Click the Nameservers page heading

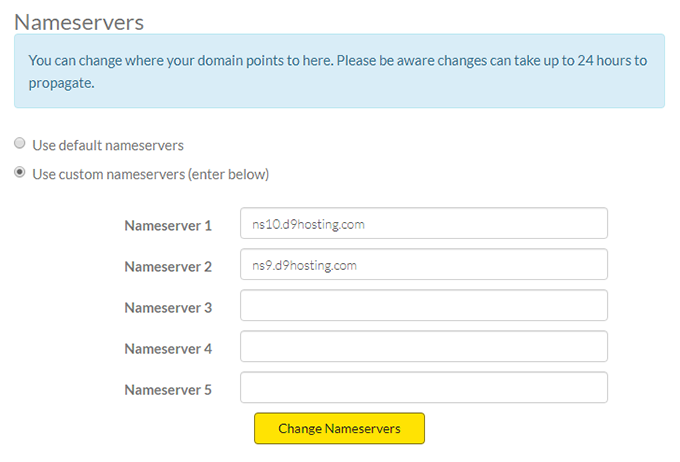pyautogui.click(x=79, y=22)
